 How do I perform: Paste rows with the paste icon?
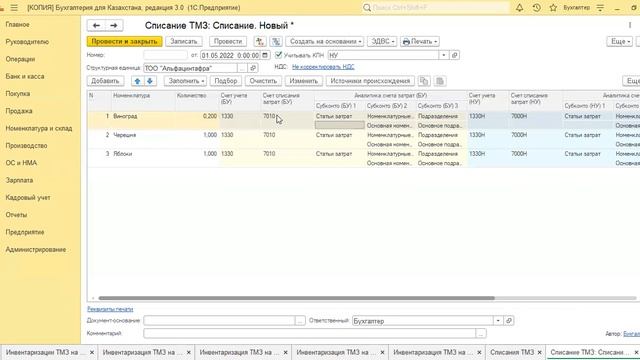point(440,81)
